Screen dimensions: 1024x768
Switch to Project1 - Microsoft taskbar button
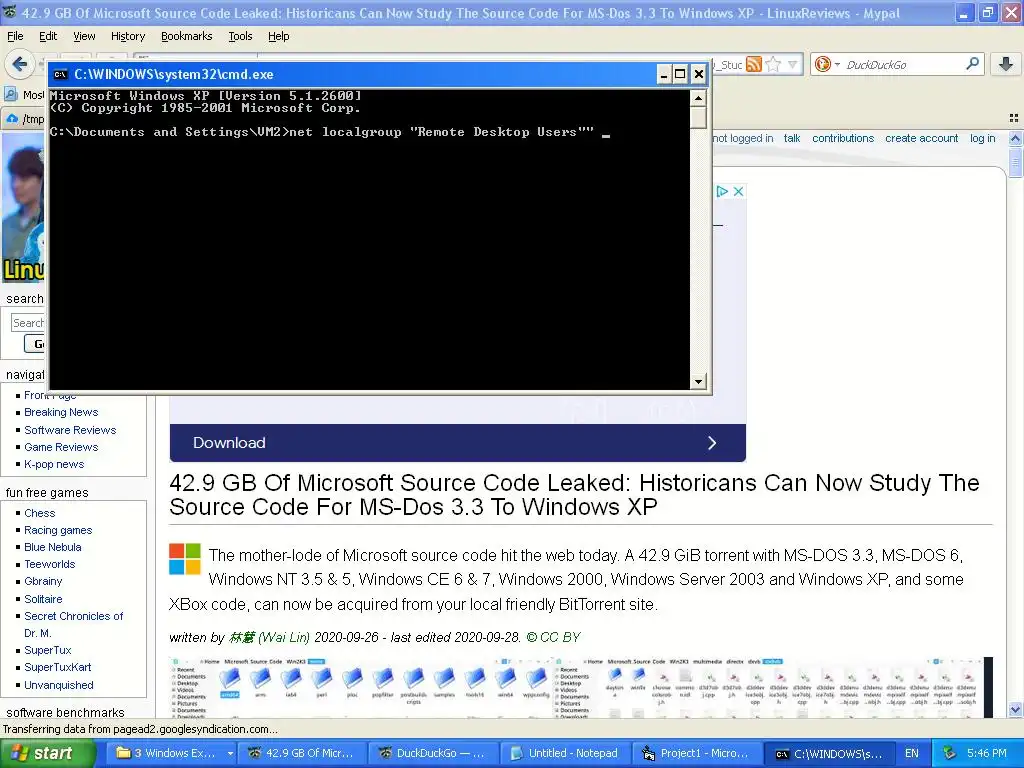coord(697,753)
